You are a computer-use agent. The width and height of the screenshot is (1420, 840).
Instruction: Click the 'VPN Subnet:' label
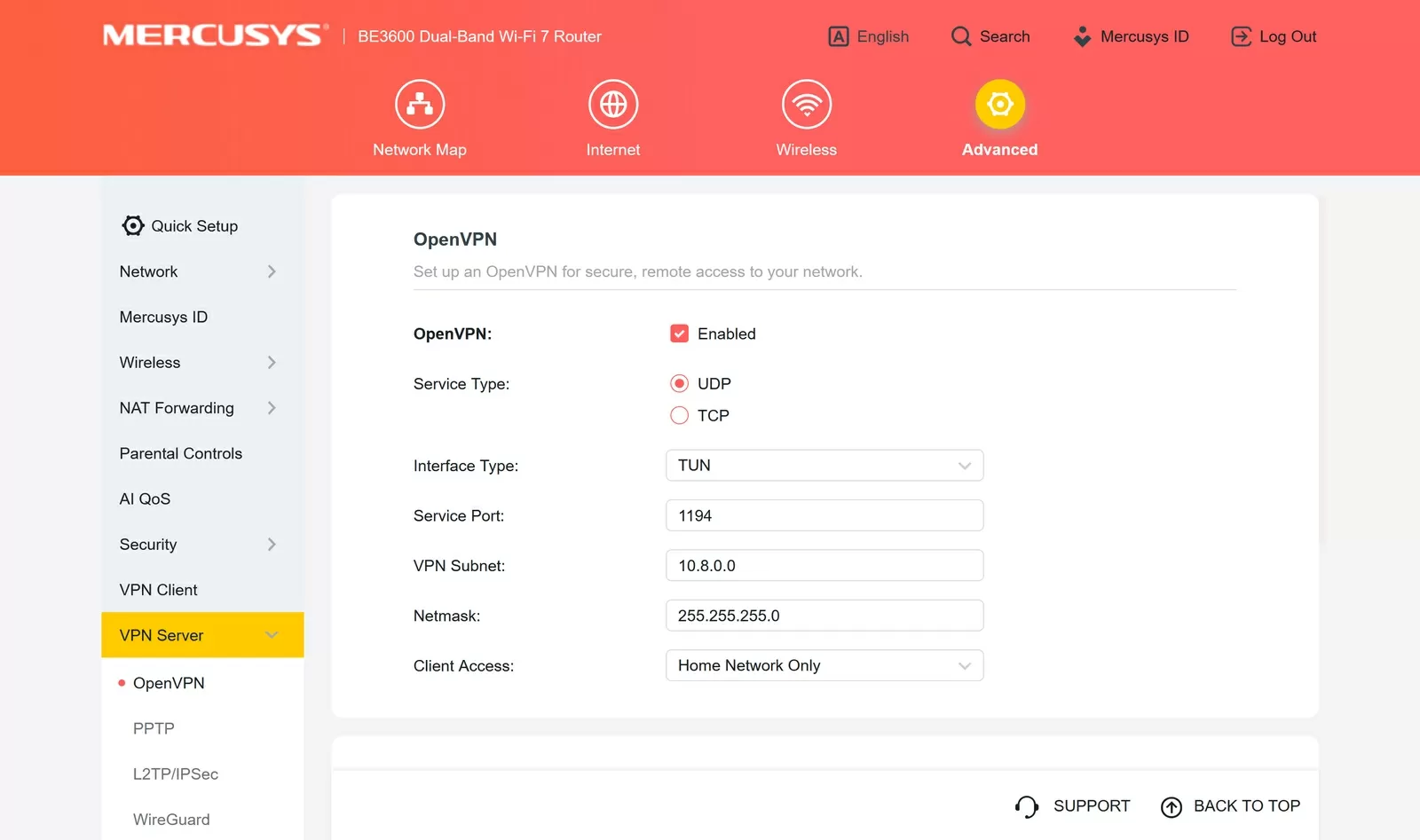tap(459, 566)
